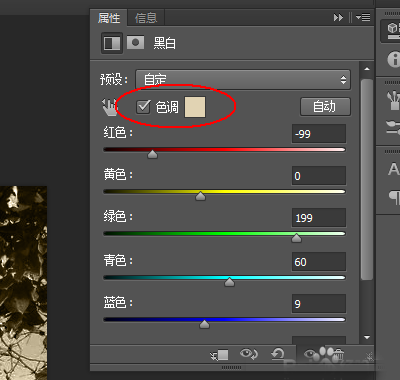Clip adjustment to layer below icon

(220, 354)
